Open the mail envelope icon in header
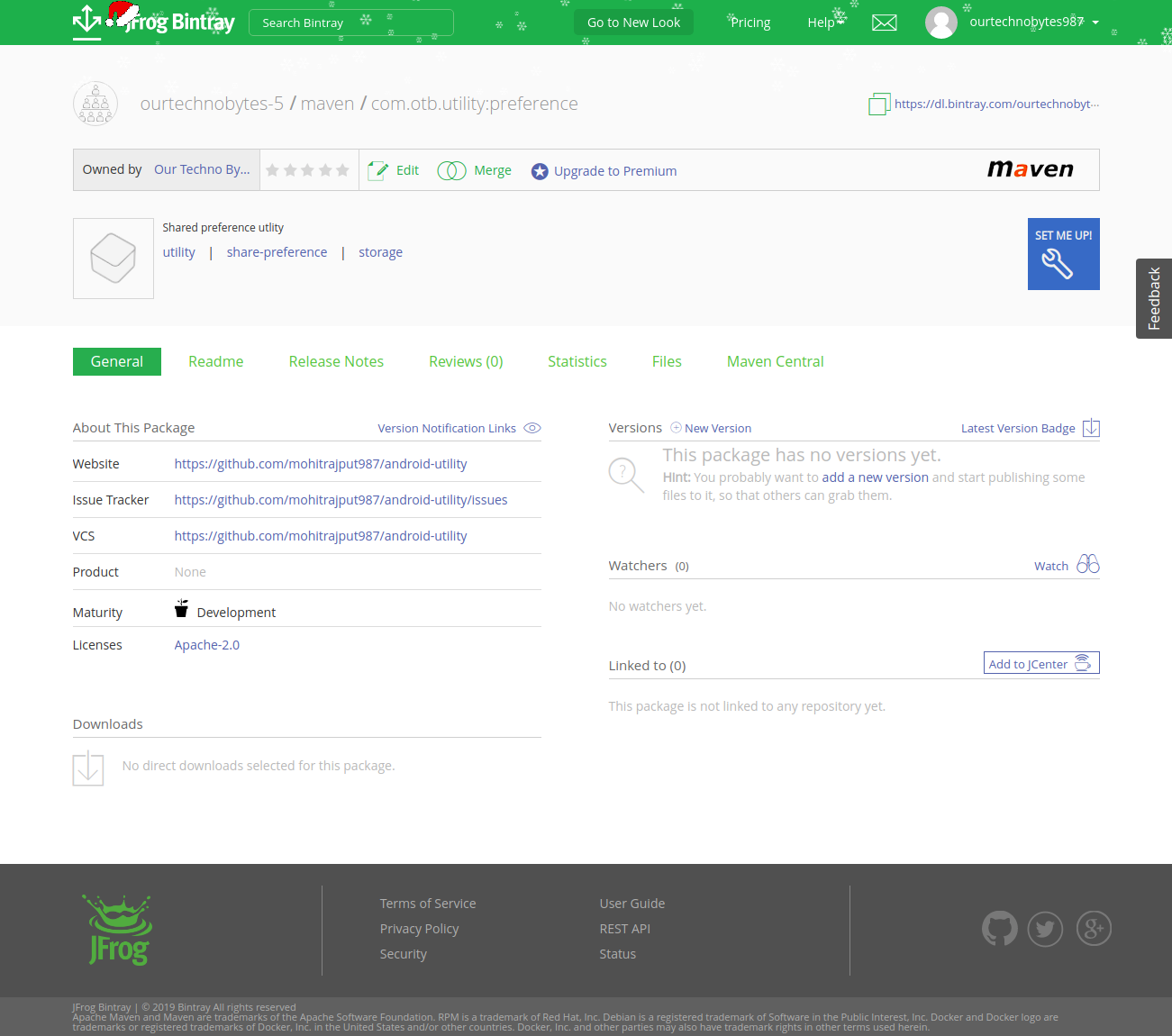The image size is (1172, 1036). [885, 23]
